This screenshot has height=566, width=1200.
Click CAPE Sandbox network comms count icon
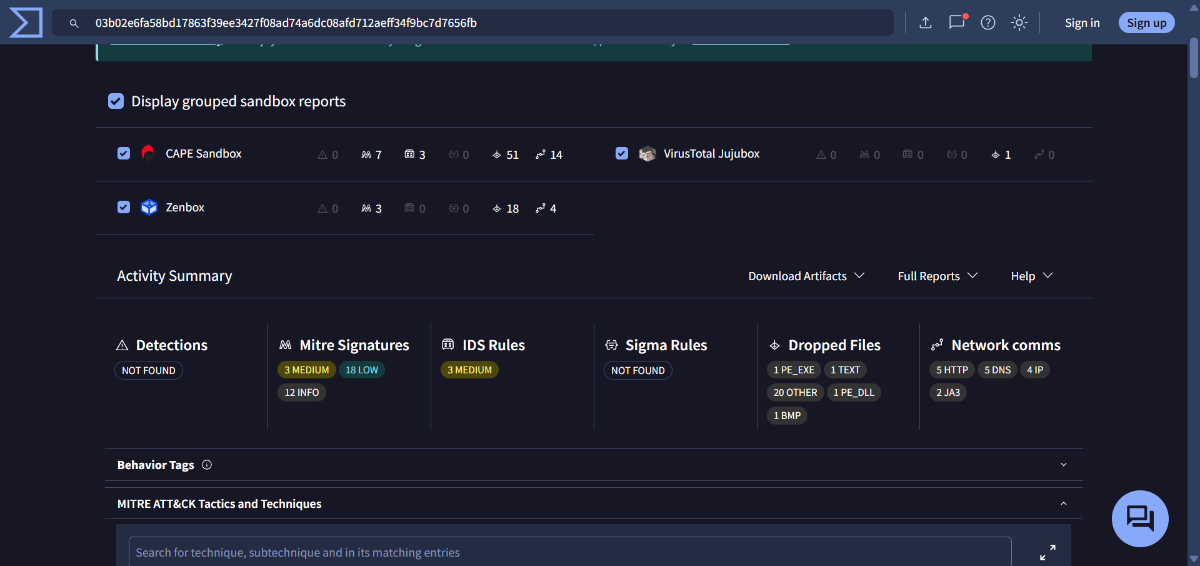(541, 155)
